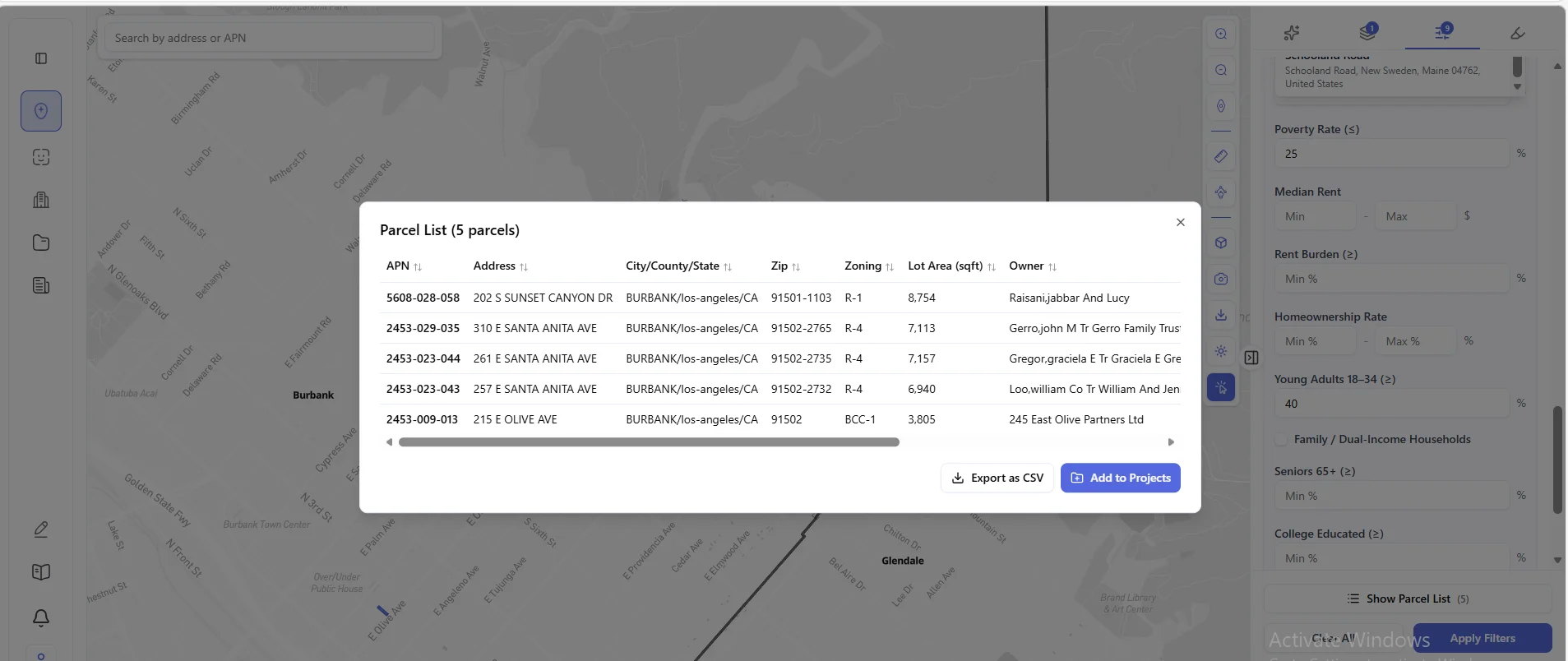1568x661 pixels.
Task: Click address 215 E OLIVE AVE
Action: click(515, 419)
